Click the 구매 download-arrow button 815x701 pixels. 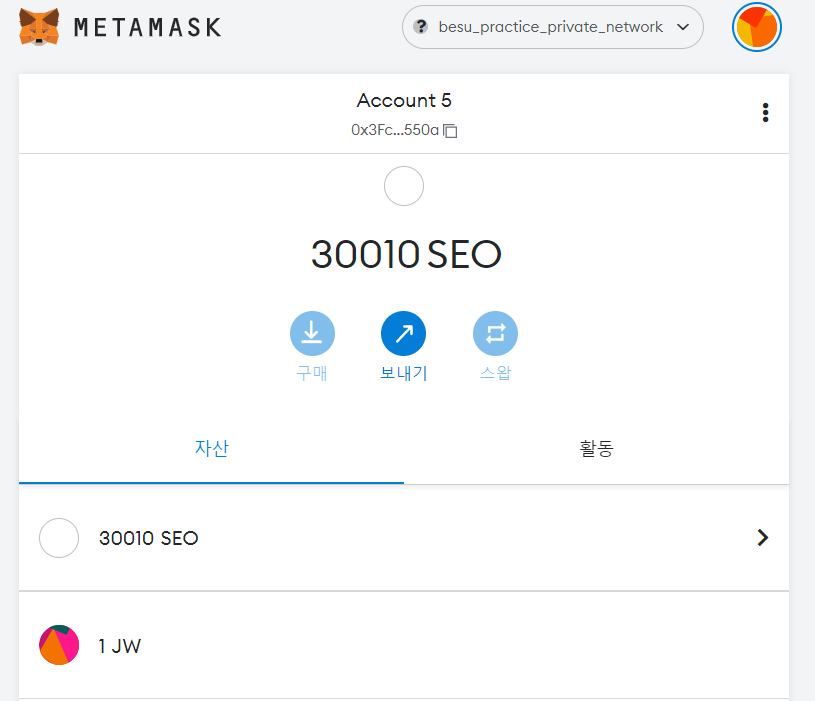[x=312, y=334]
